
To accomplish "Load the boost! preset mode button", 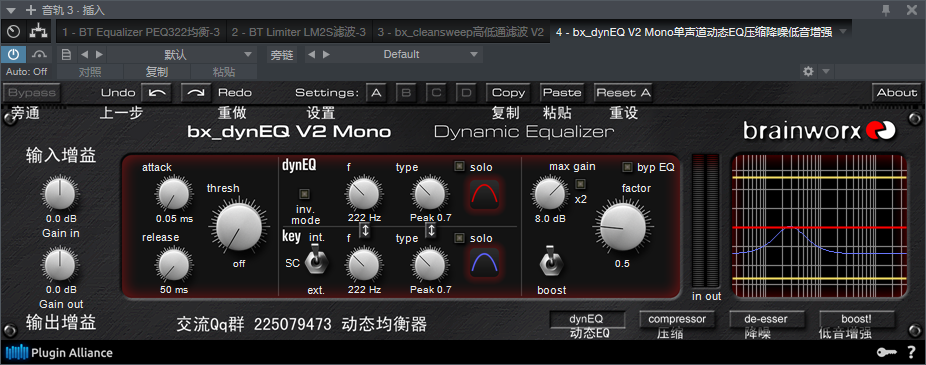I will point(856,319).
